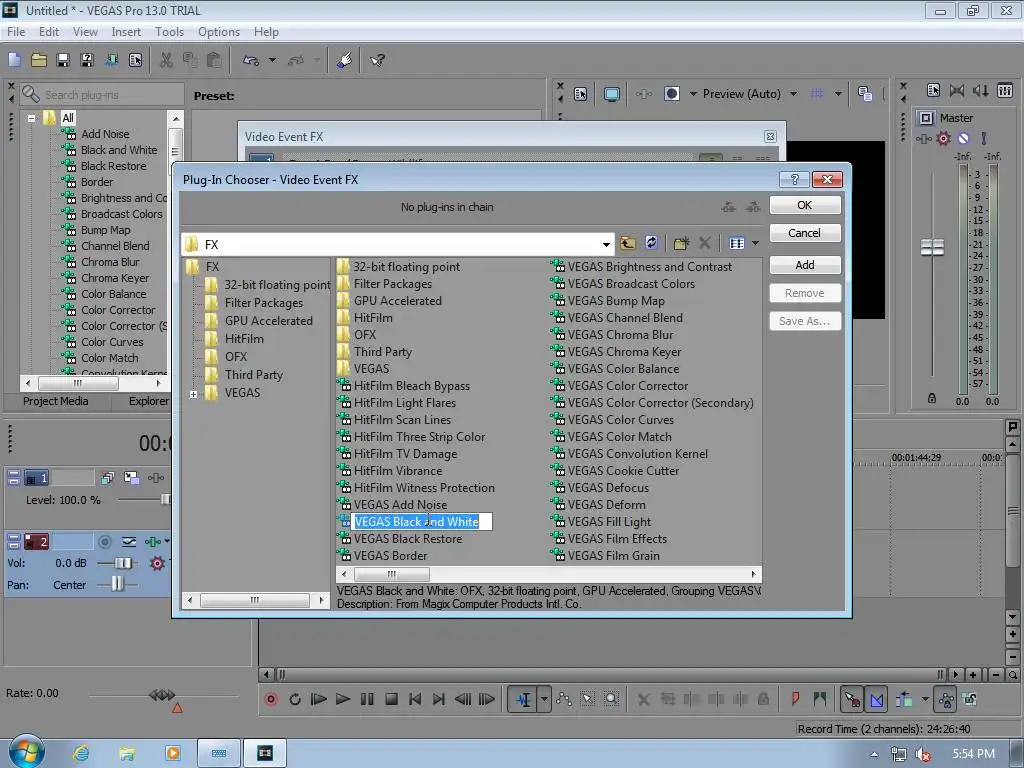Click the audio track 2 FX gear icon

pyautogui.click(x=157, y=563)
